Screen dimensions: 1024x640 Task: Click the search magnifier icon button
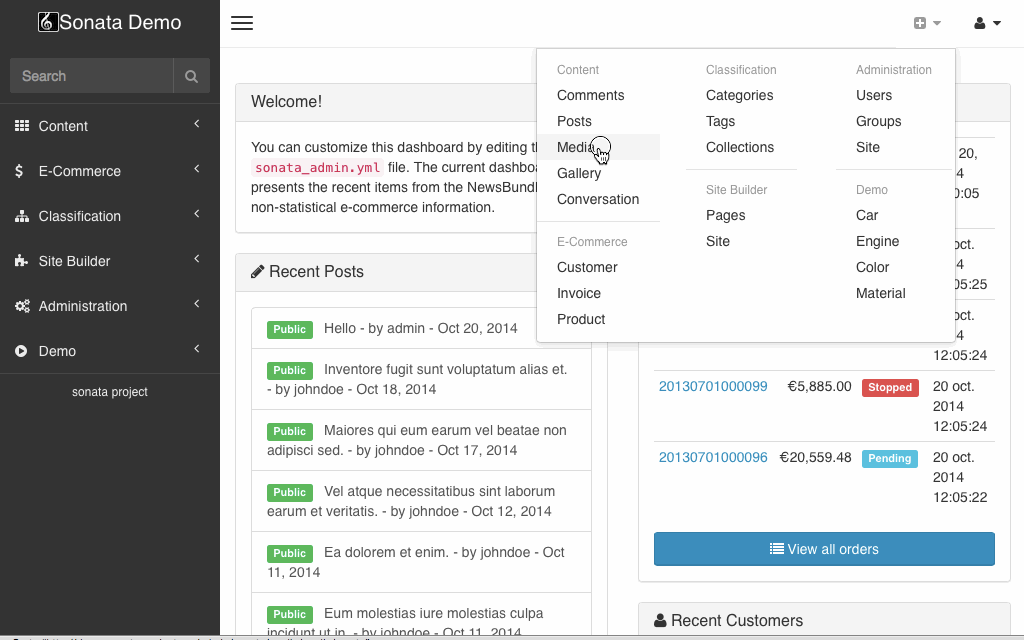click(x=191, y=76)
